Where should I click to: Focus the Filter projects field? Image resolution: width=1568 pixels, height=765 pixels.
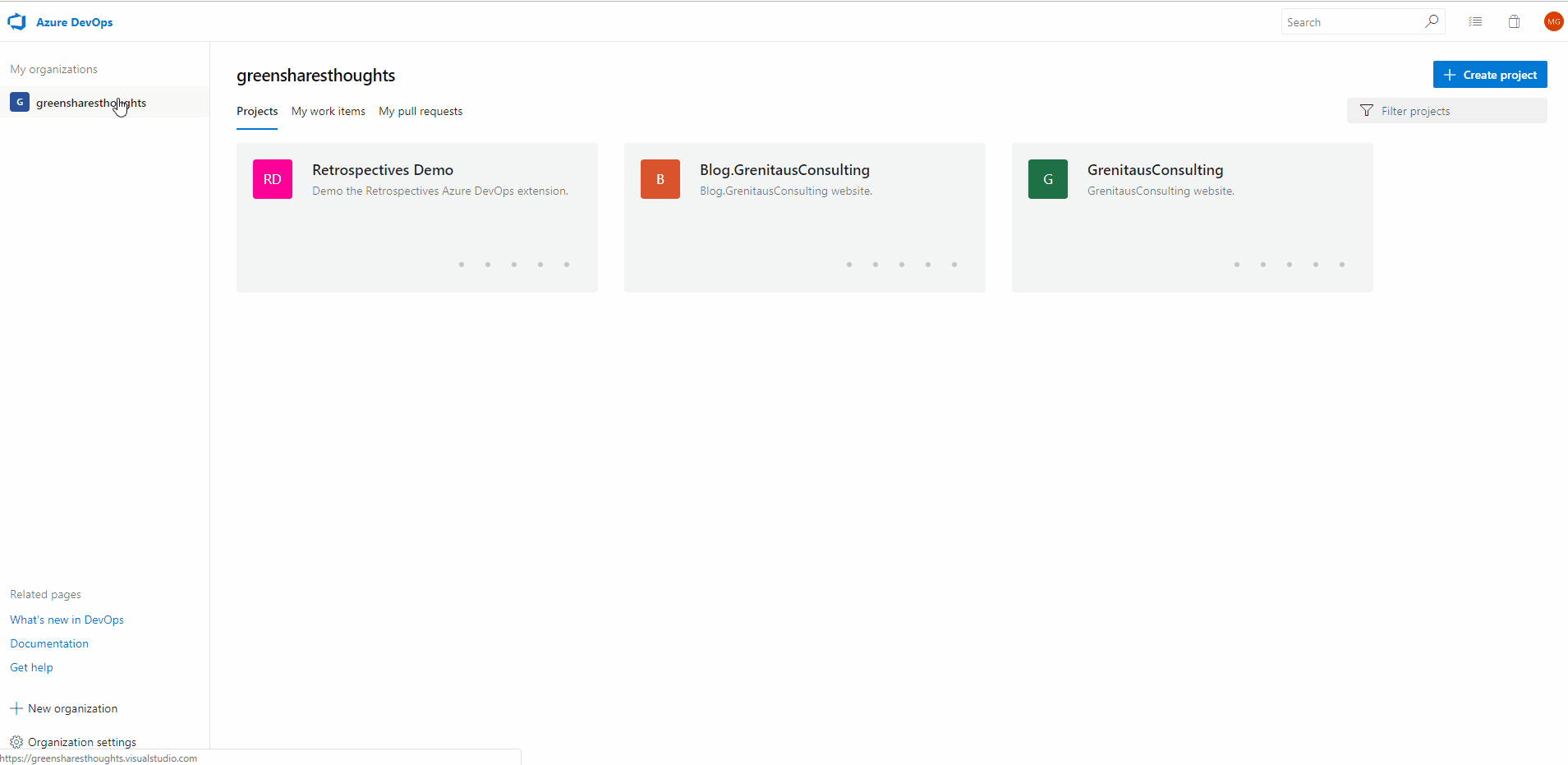1447,111
